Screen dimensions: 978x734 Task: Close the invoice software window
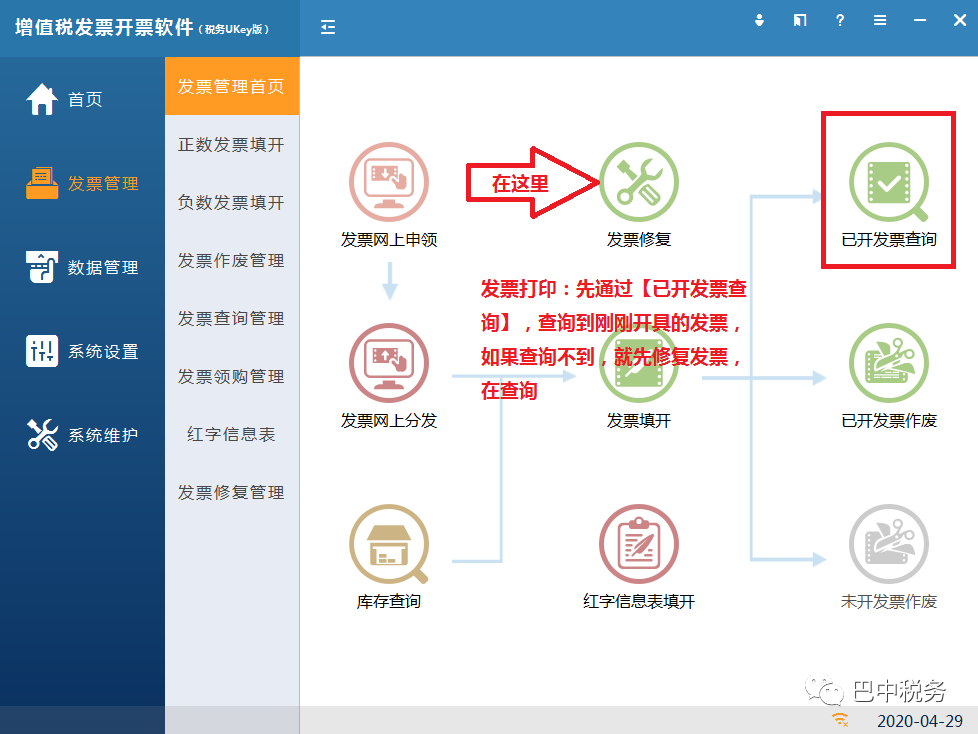960,20
